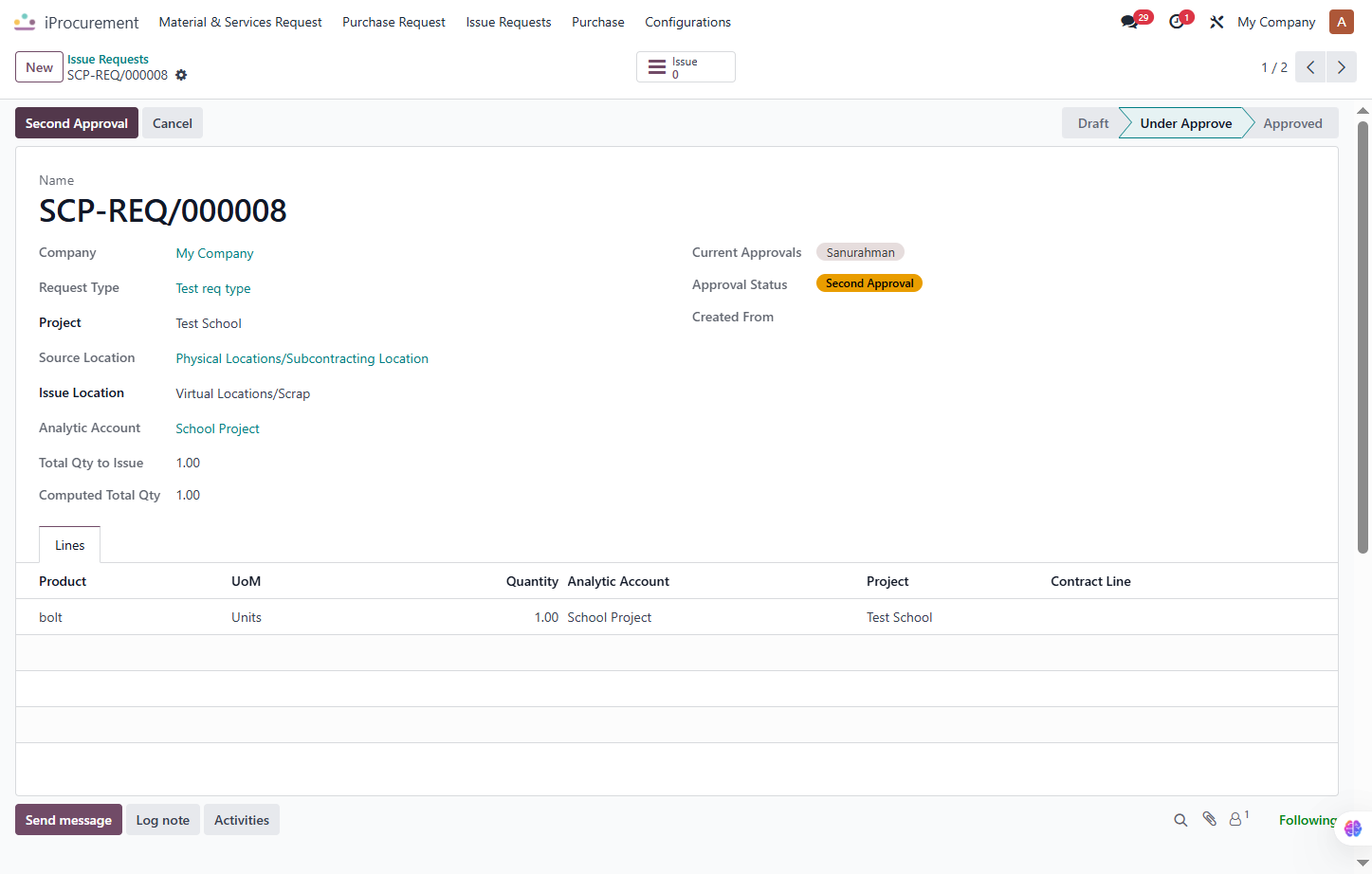The image size is (1372, 874).
Task: Open the iProcurement app home icon
Action: click(x=25, y=22)
